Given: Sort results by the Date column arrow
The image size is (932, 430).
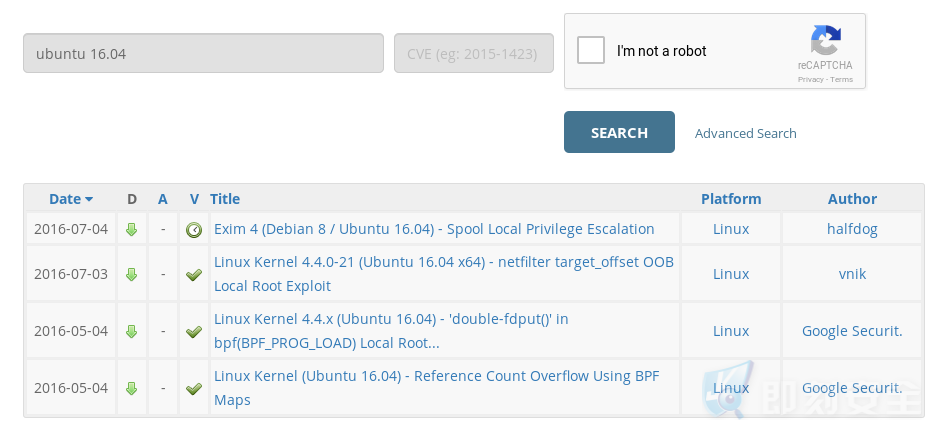Looking at the screenshot, I should tap(89, 199).
